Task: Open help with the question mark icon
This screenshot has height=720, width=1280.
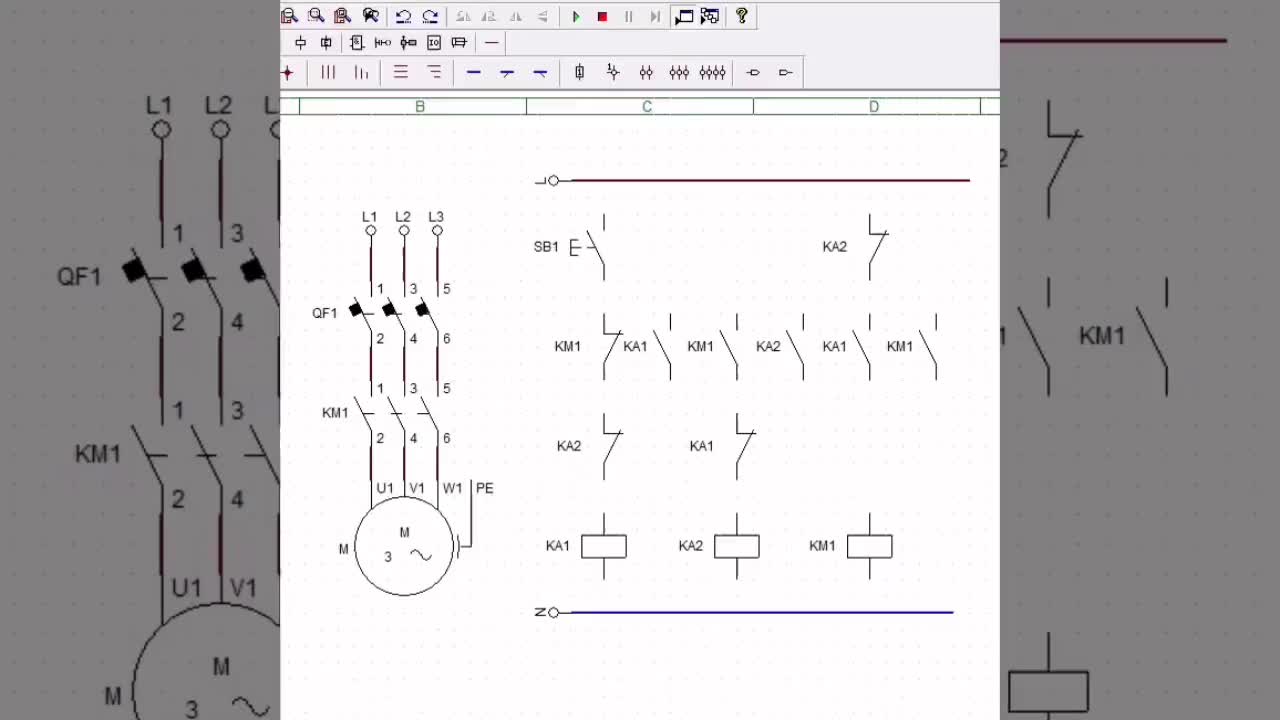Action: (x=741, y=16)
